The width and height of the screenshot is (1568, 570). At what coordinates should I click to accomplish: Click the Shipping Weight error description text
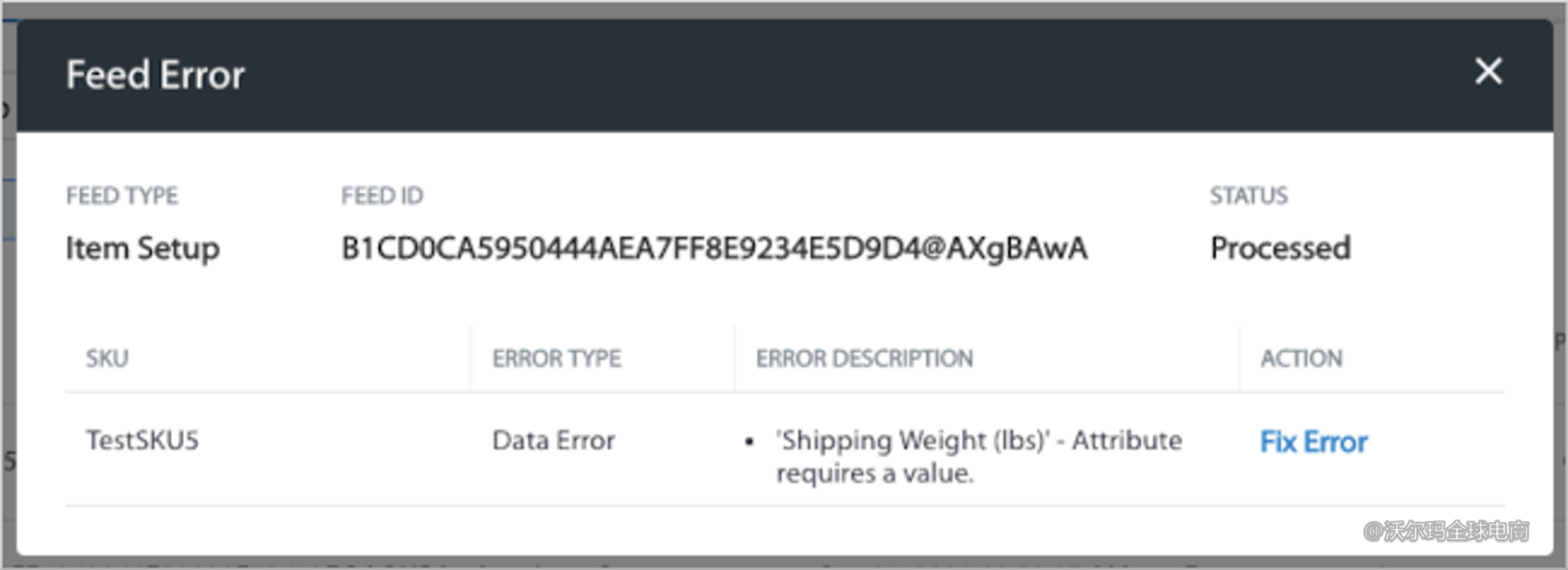tap(979, 441)
